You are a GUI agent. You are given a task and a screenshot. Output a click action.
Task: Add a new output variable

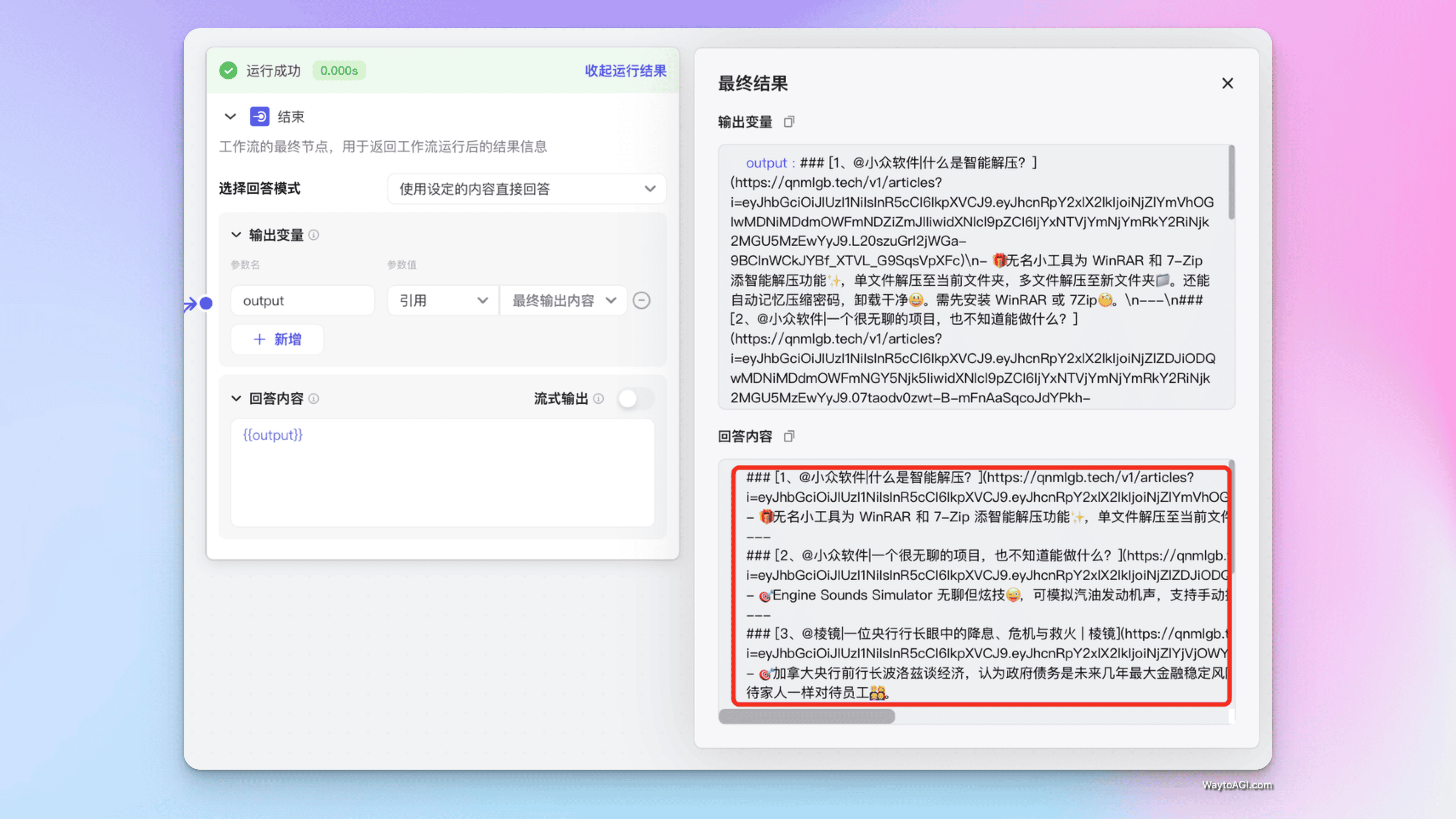278,339
